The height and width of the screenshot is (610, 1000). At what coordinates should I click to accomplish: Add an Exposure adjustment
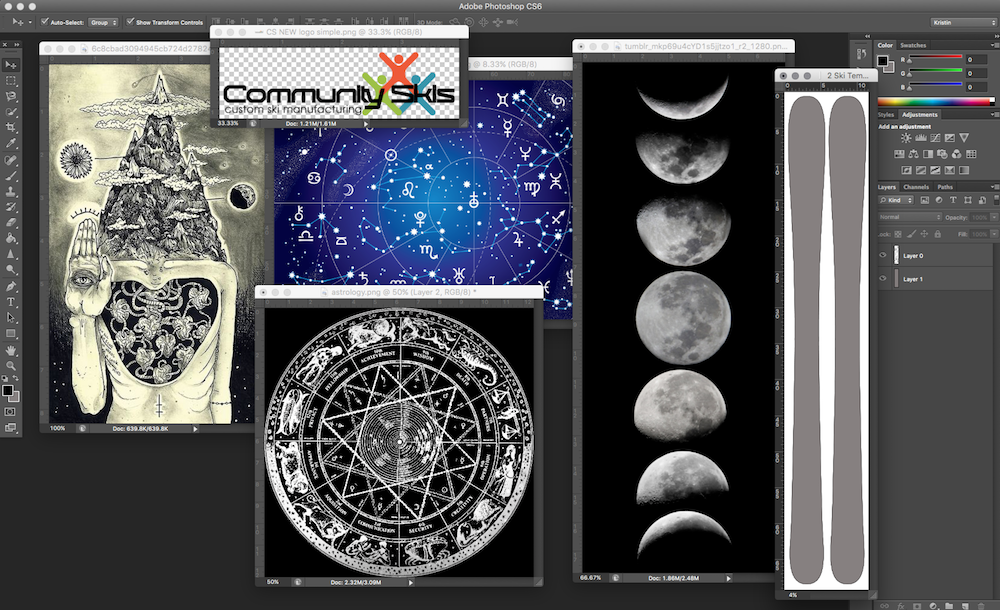pos(950,138)
